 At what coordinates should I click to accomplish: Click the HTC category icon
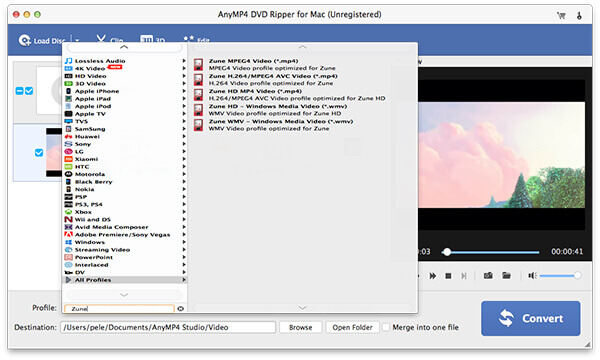[68, 167]
